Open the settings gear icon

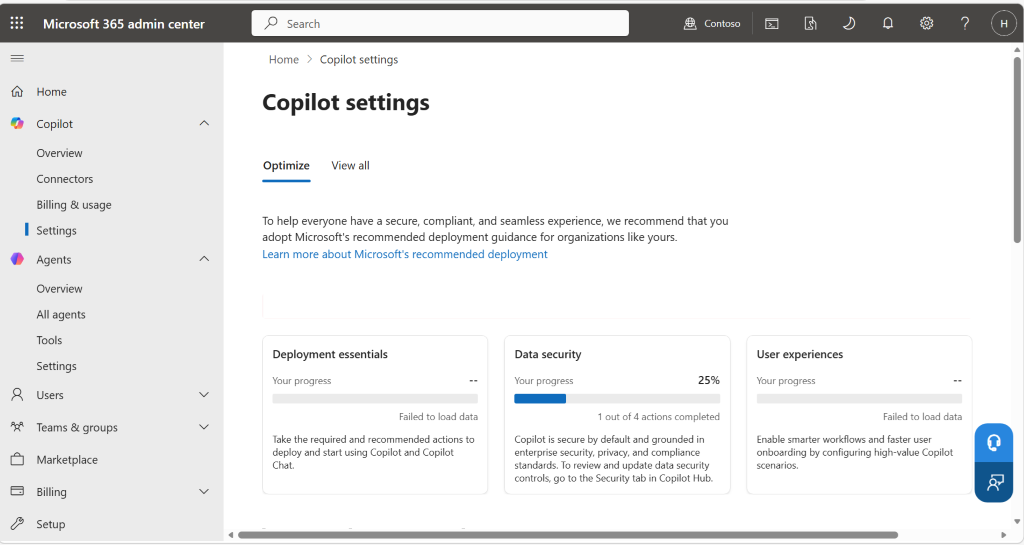pos(926,23)
